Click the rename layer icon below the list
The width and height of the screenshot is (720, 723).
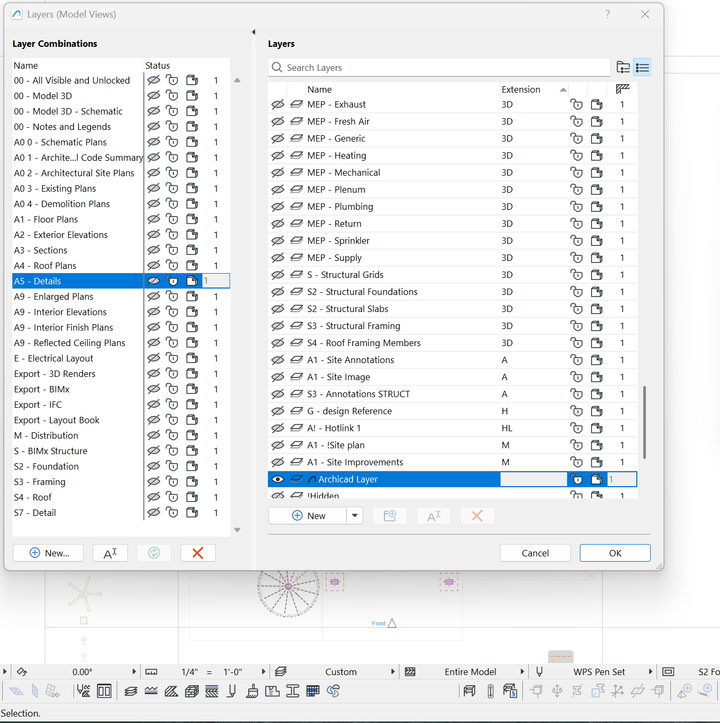pos(434,516)
